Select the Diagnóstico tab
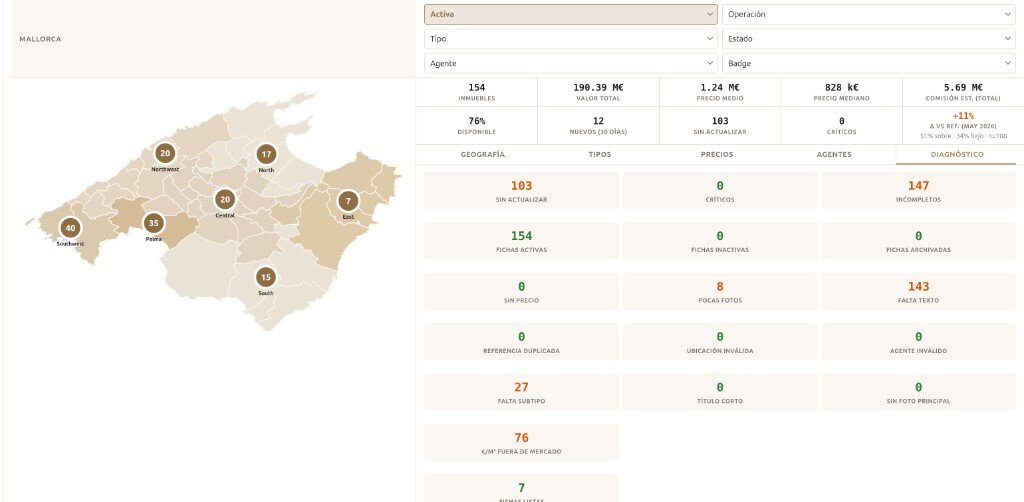The image size is (1024, 502). point(956,155)
